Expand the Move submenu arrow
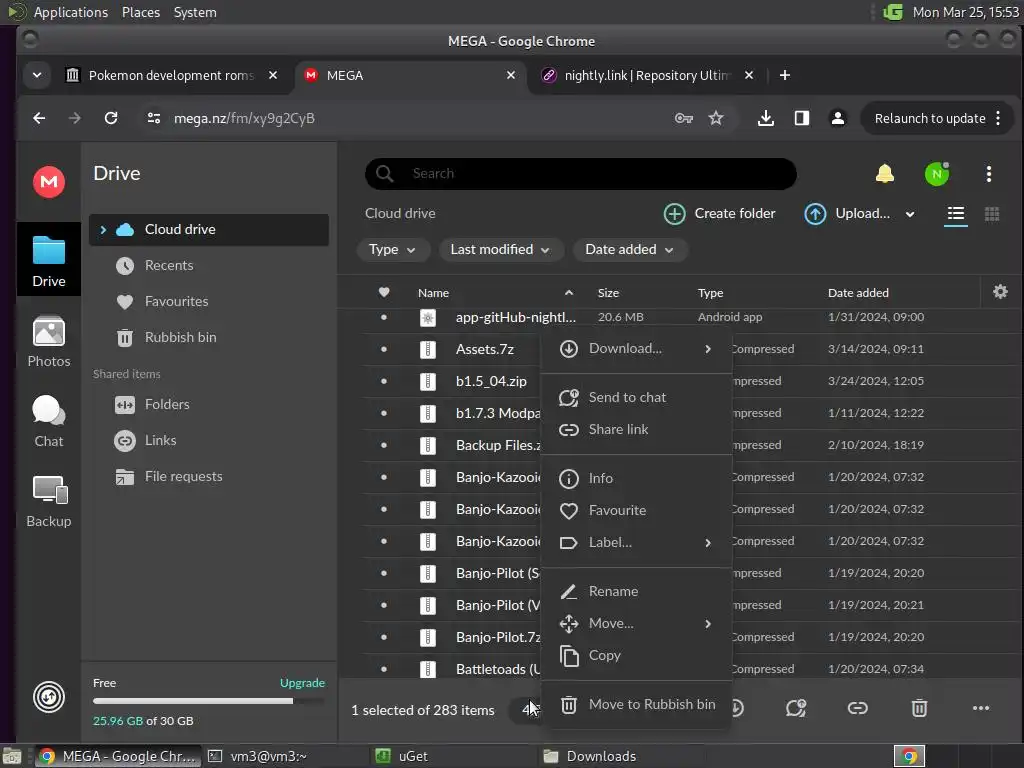This screenshot has height=768, width=1024. (x=707, y=624)
